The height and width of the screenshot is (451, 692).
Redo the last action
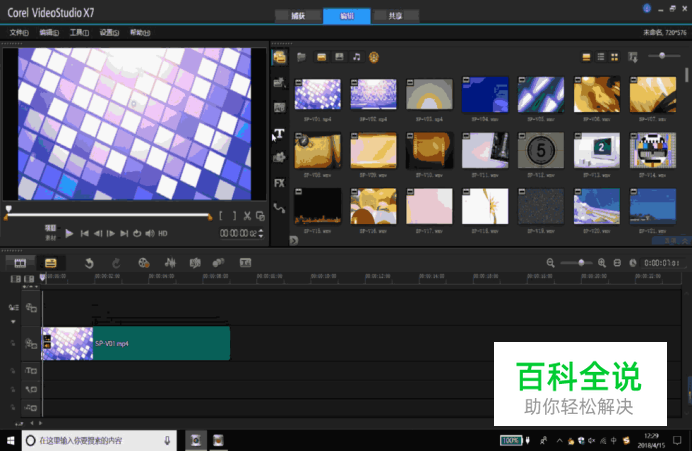(116, 263)
